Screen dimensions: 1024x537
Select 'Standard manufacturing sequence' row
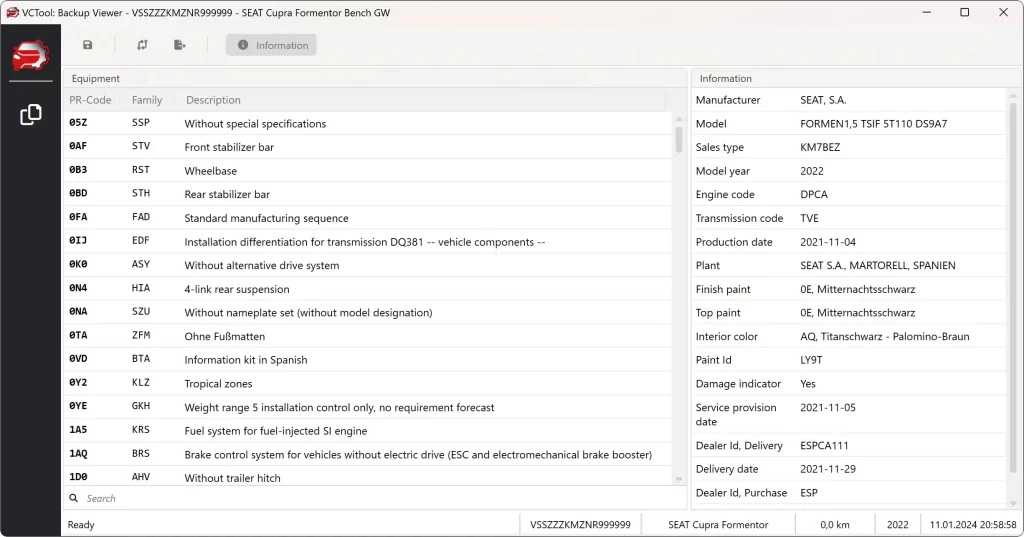(368, 218)
